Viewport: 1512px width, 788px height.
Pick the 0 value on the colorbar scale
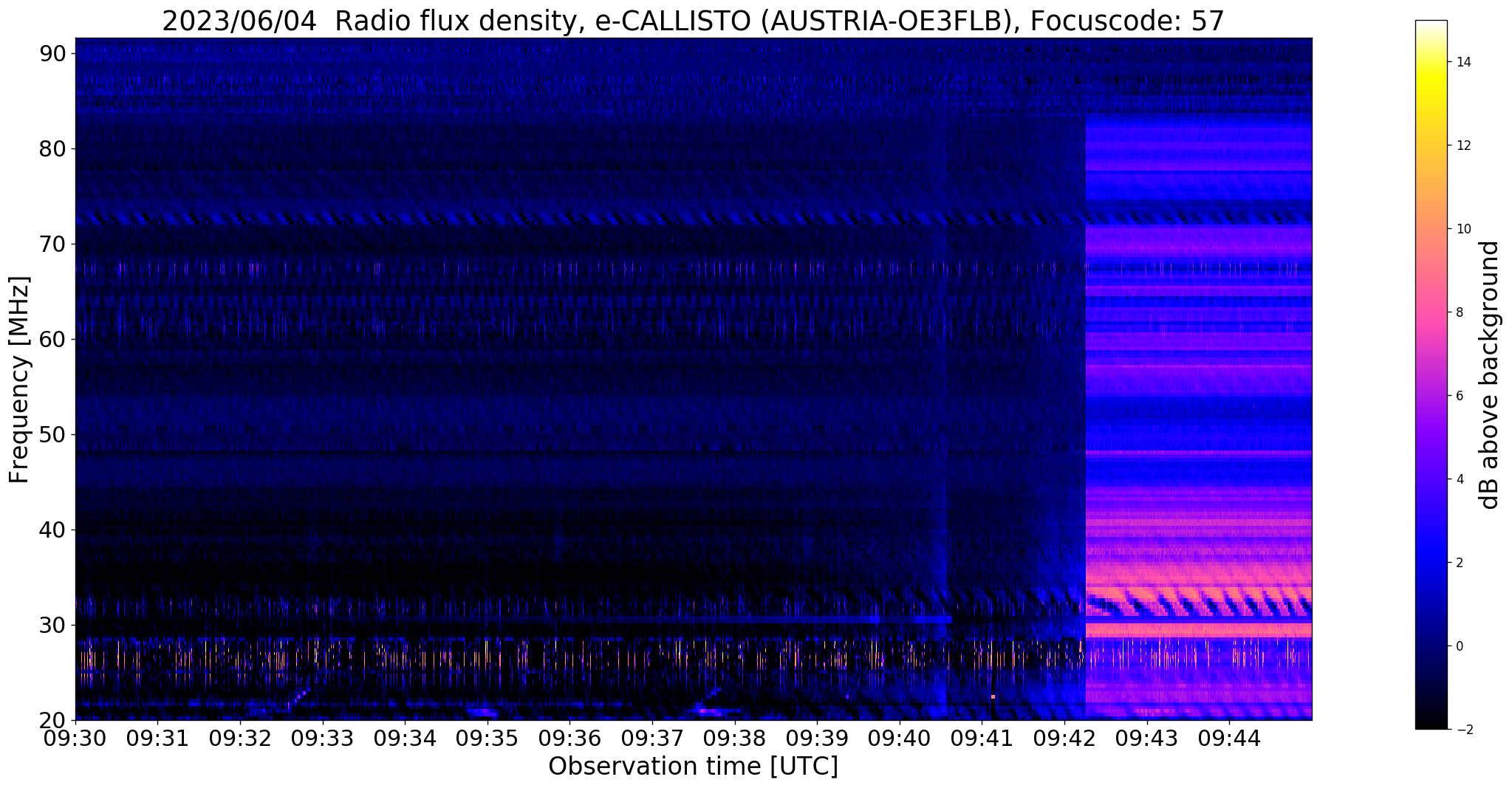(1459, 646)
